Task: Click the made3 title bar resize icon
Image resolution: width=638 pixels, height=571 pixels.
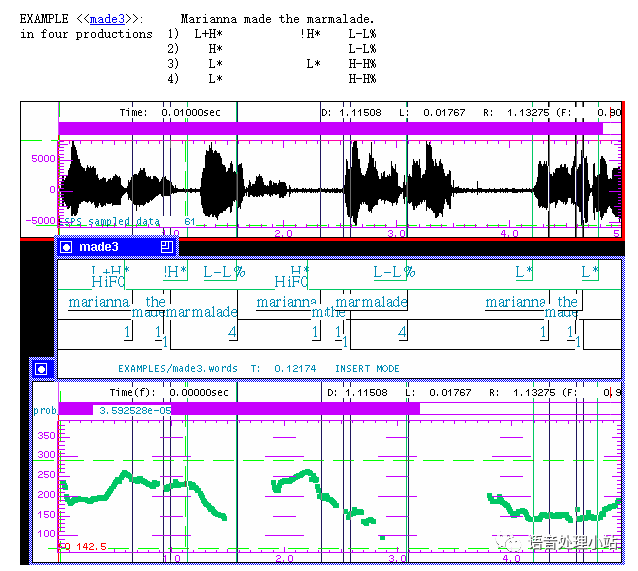Action: [x=167, y=247]
